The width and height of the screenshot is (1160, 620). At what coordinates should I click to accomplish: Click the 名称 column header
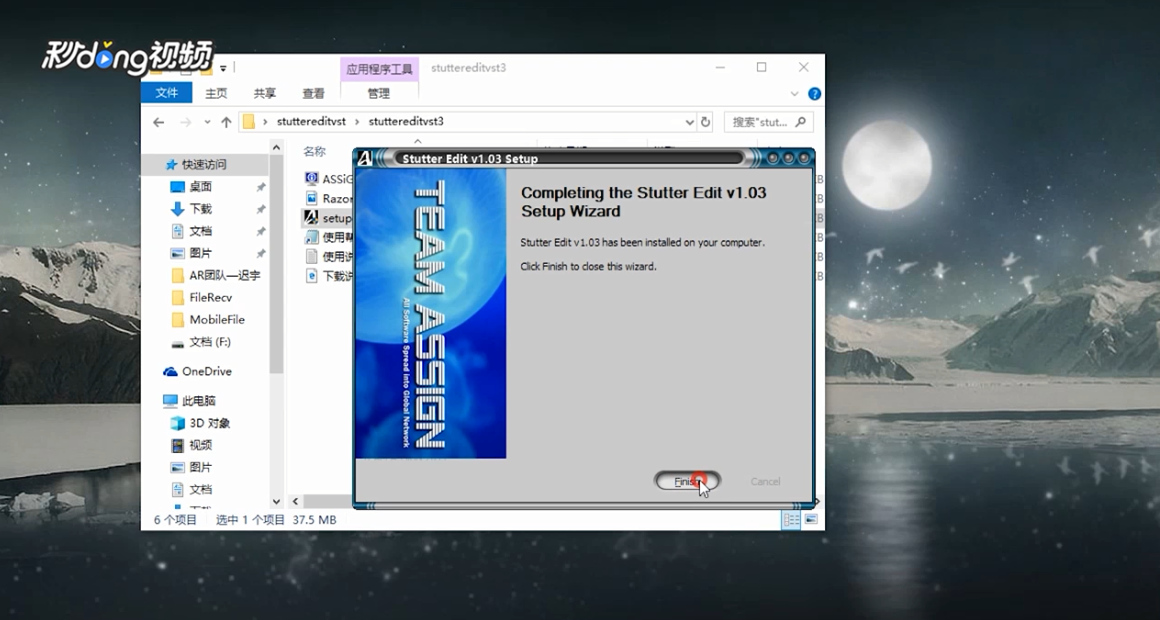tap(314, 151)
